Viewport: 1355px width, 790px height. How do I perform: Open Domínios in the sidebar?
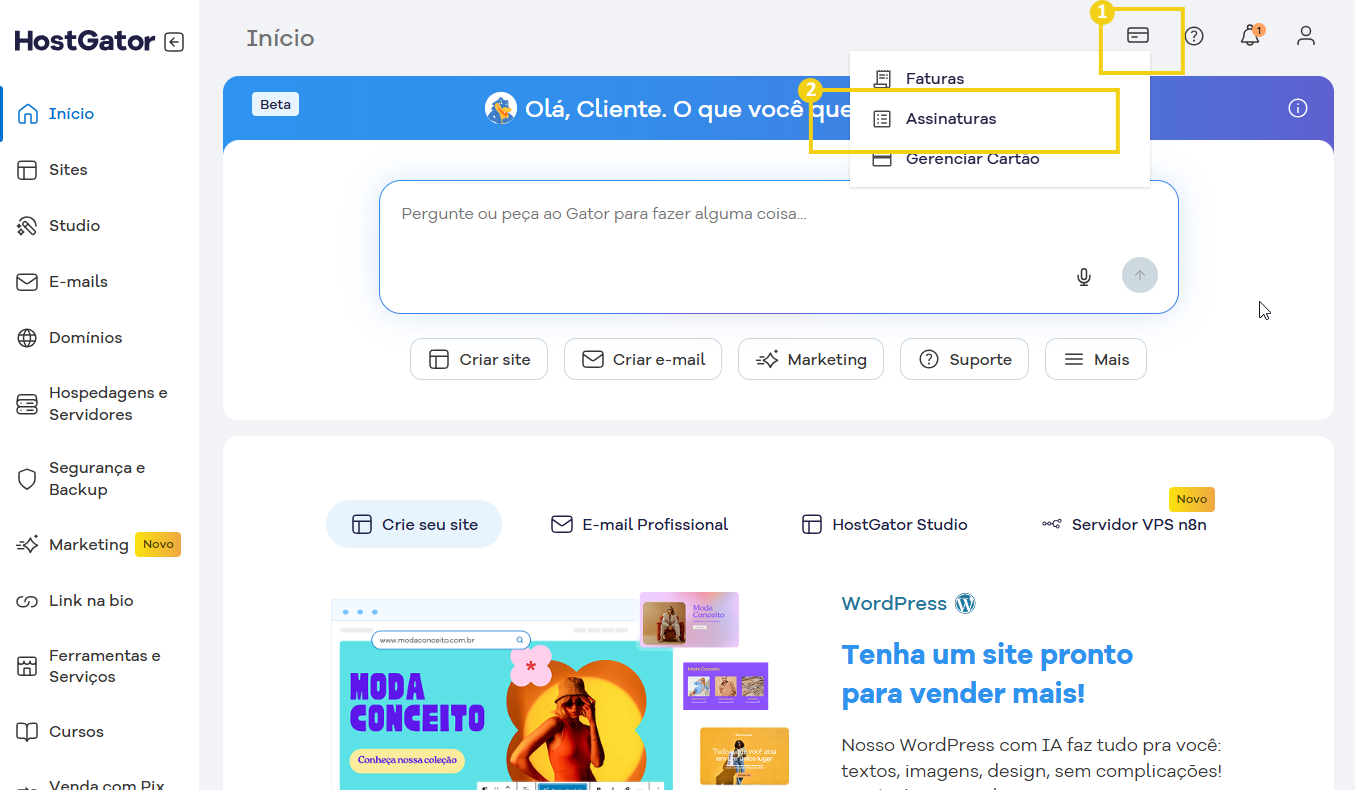(x=85, y=338)
